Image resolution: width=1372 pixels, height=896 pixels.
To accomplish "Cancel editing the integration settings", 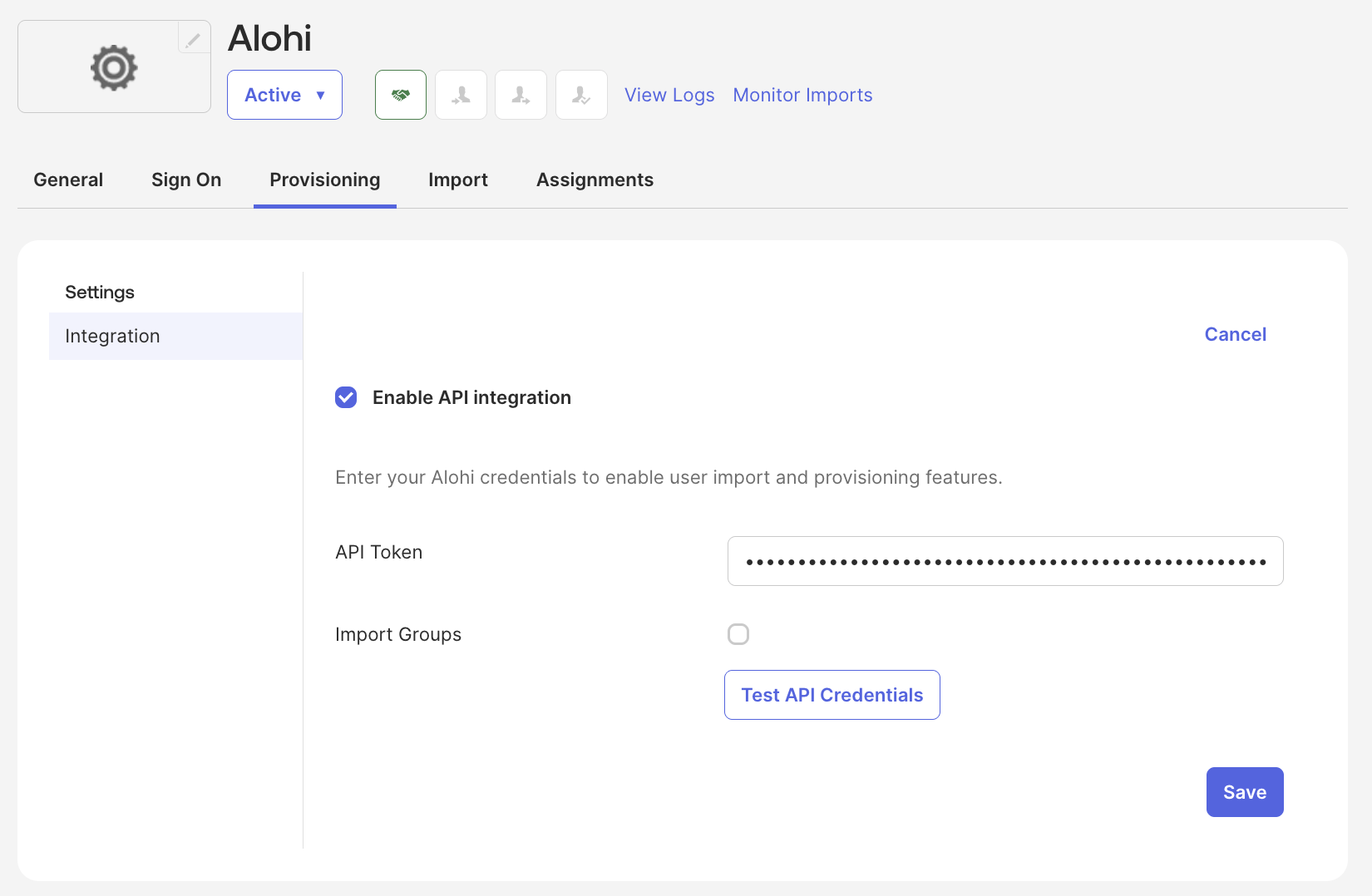I will pos(1236,334).
